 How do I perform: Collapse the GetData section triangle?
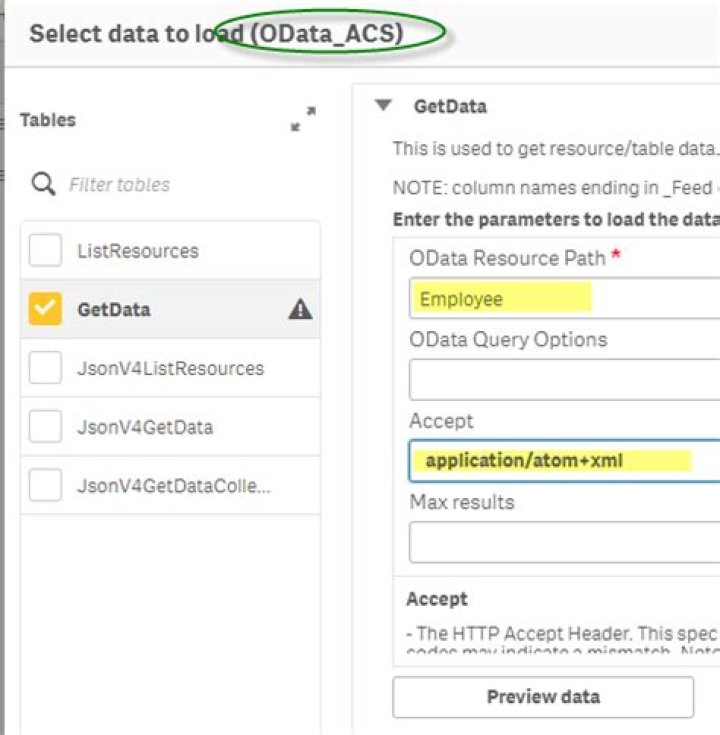[383, 105]
